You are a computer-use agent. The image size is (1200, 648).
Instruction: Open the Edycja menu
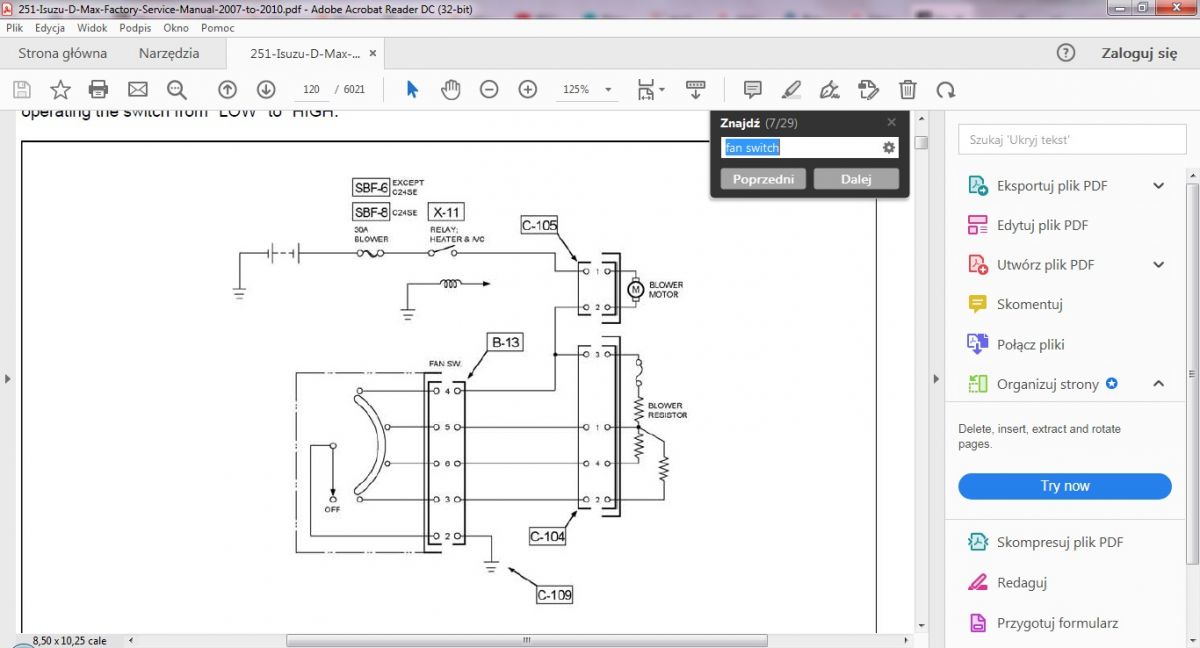50,28
